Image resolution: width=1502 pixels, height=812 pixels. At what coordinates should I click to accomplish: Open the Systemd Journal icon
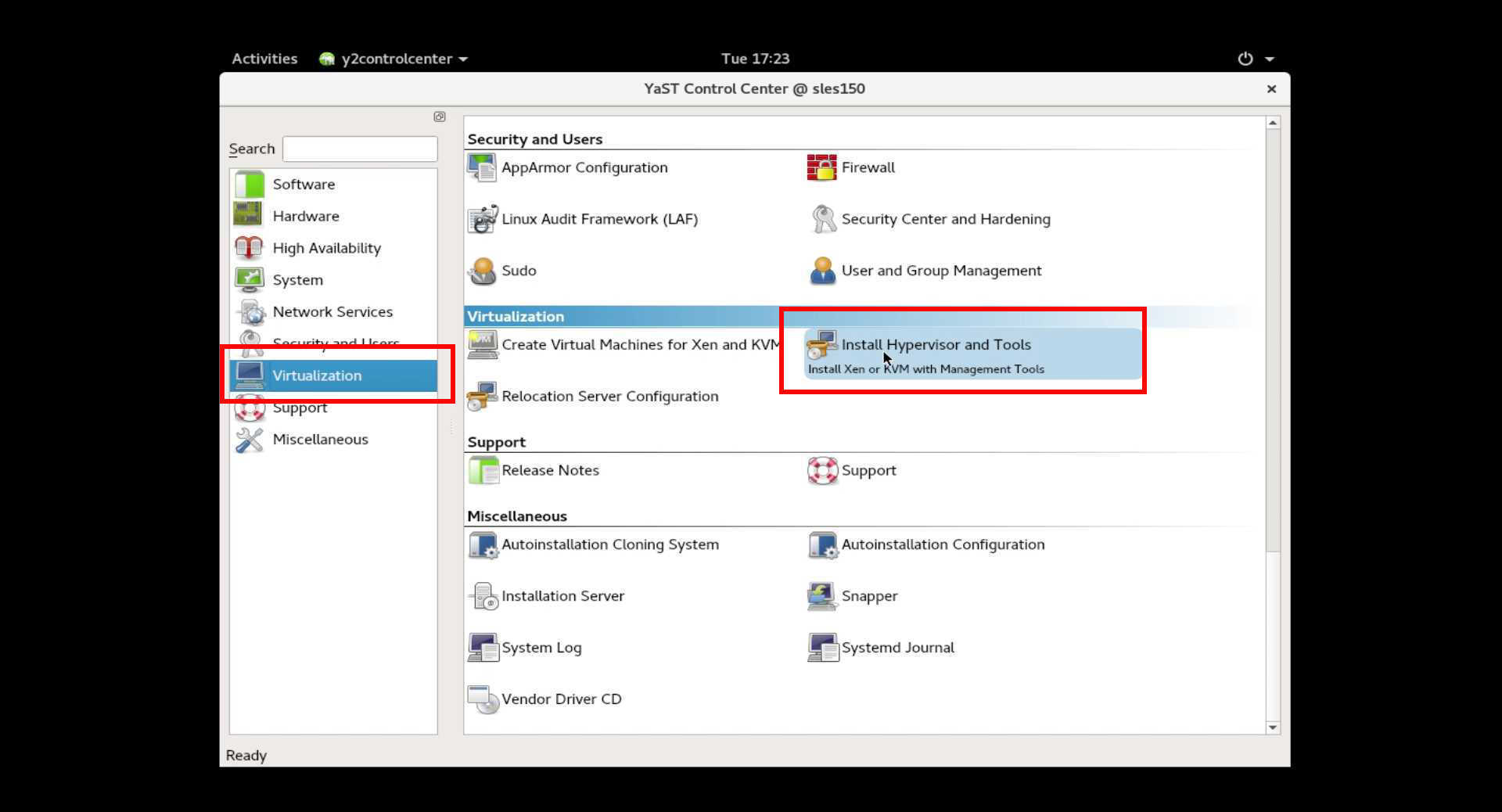coord(823,648)
